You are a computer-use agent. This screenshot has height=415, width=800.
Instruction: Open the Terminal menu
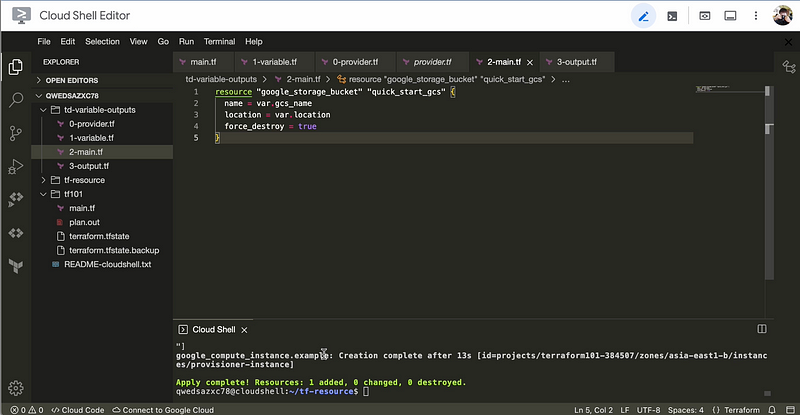point(219,41)
